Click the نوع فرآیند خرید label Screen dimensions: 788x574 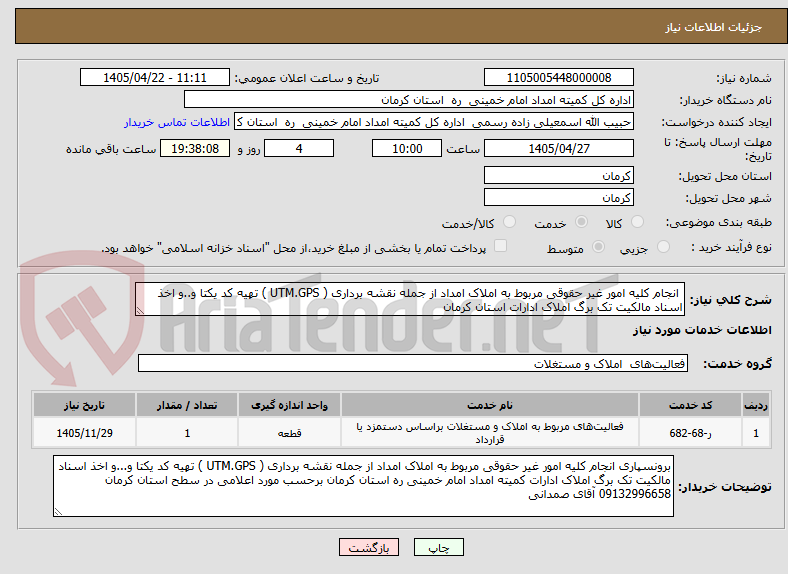tap(731, 247)
